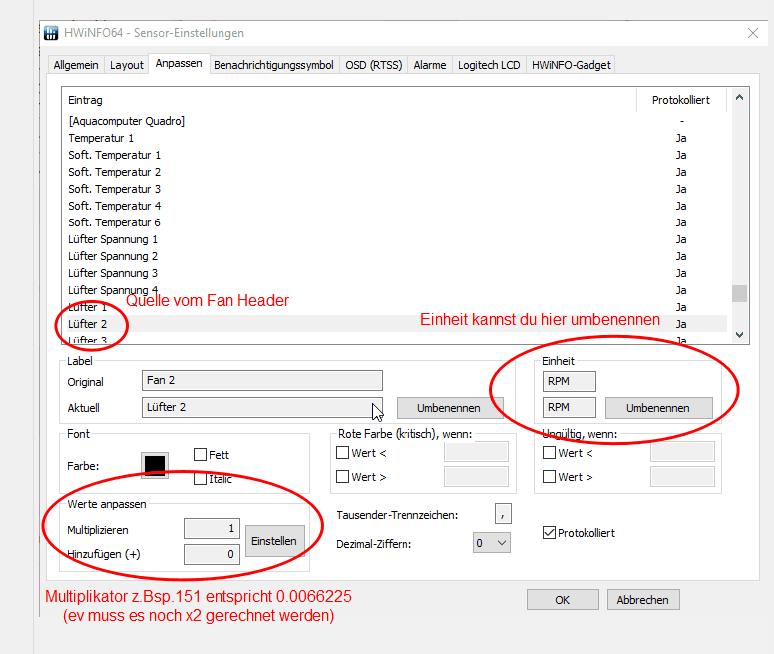Click the Original label field 'Fan 2'
The height and width of the screenshot is (654, 774).
coord(262,381)
